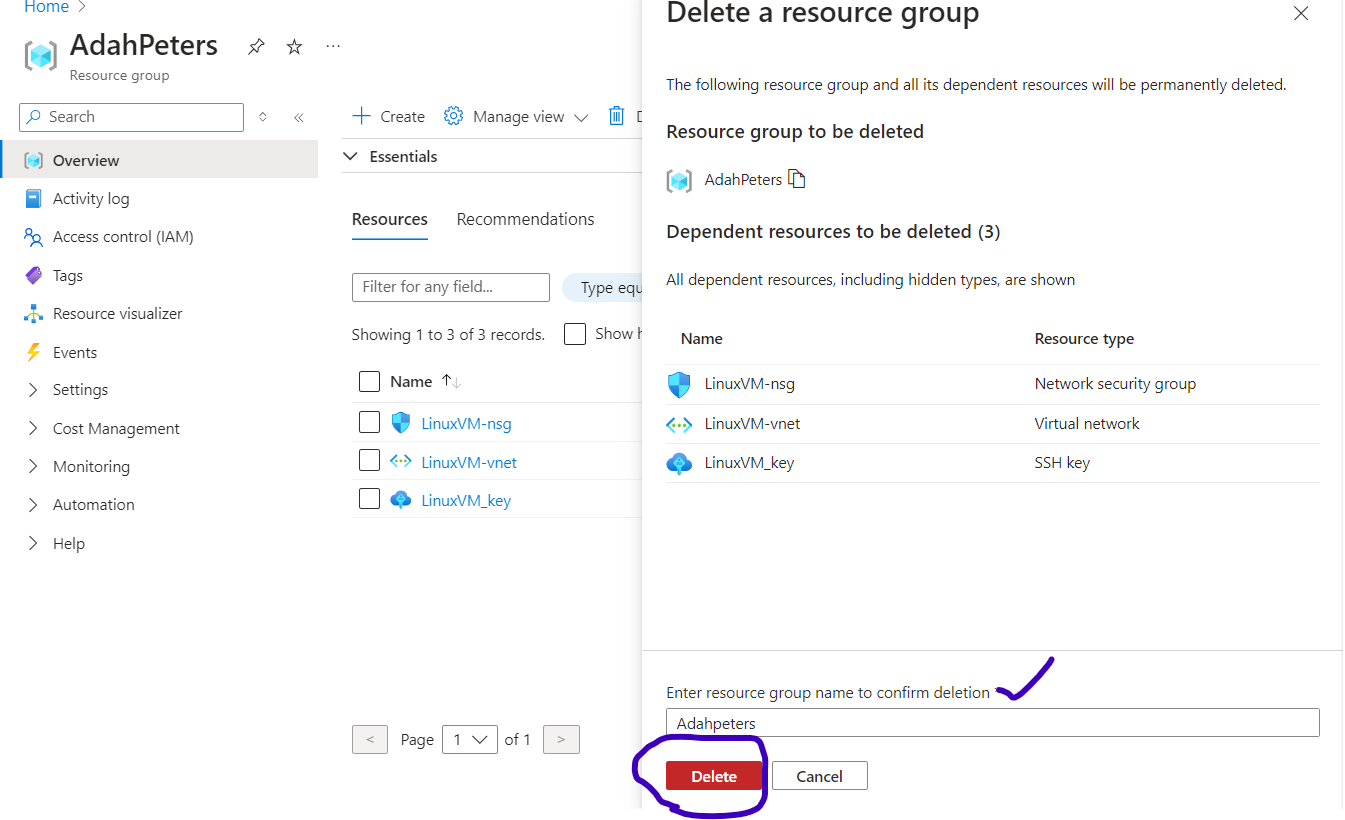The image size is (1345, 820).
Task: Click the resource group name confirmation field
Action: 993,723
